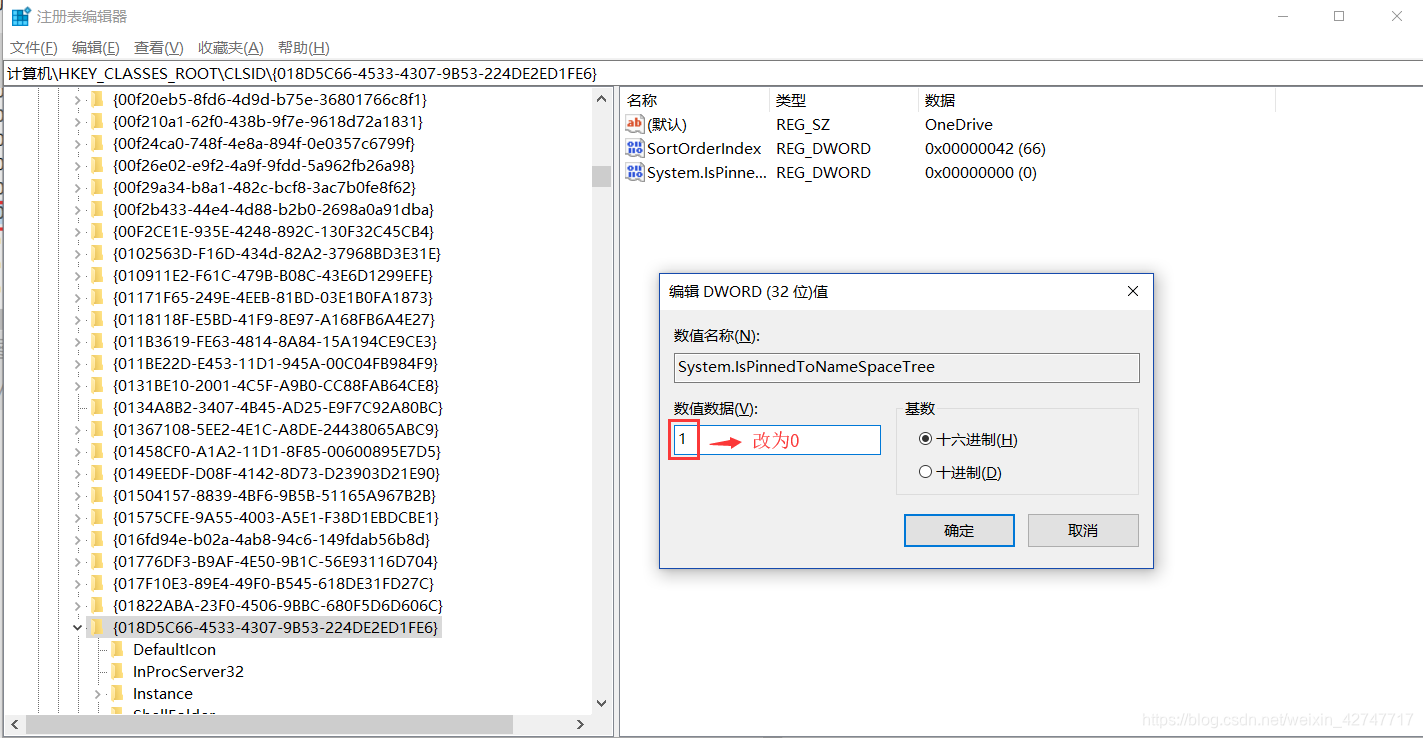Click the Registry Editor app icon in title bar
1423x738 pixels.
(x=21, y=17)
